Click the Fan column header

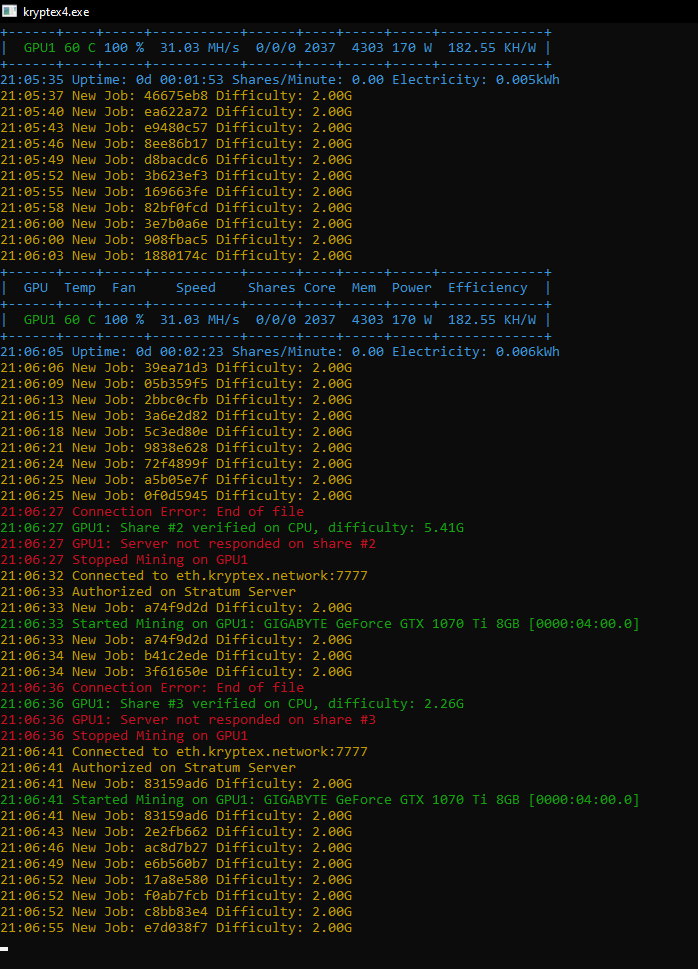point(124,288)
